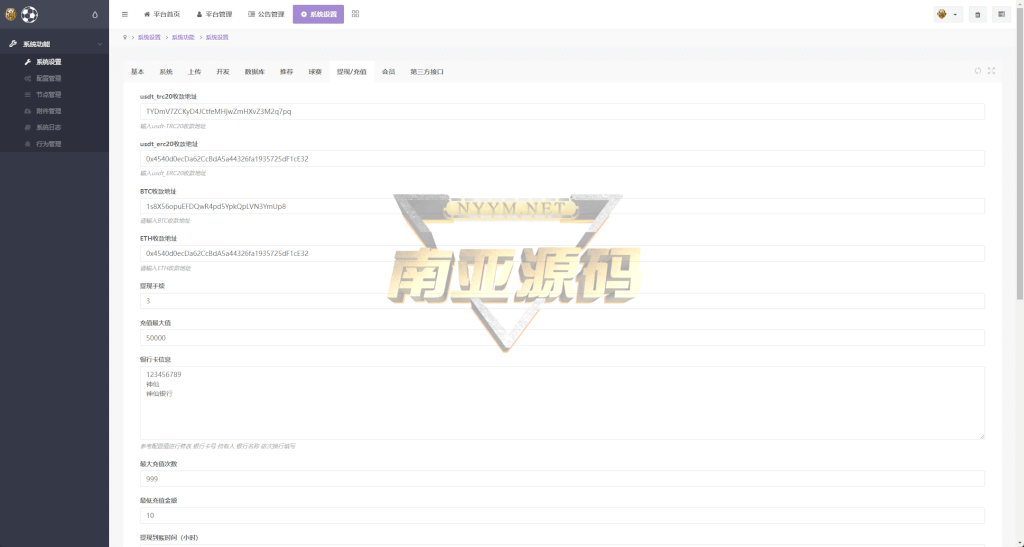Click the BTC收款地址 input field

[562, 206]
